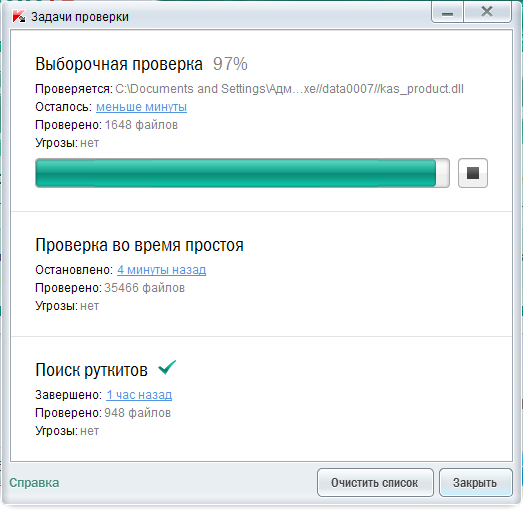Click the 1648 файлов scanned count
This screenshot has width=523, height=510.
click(141, 125)
